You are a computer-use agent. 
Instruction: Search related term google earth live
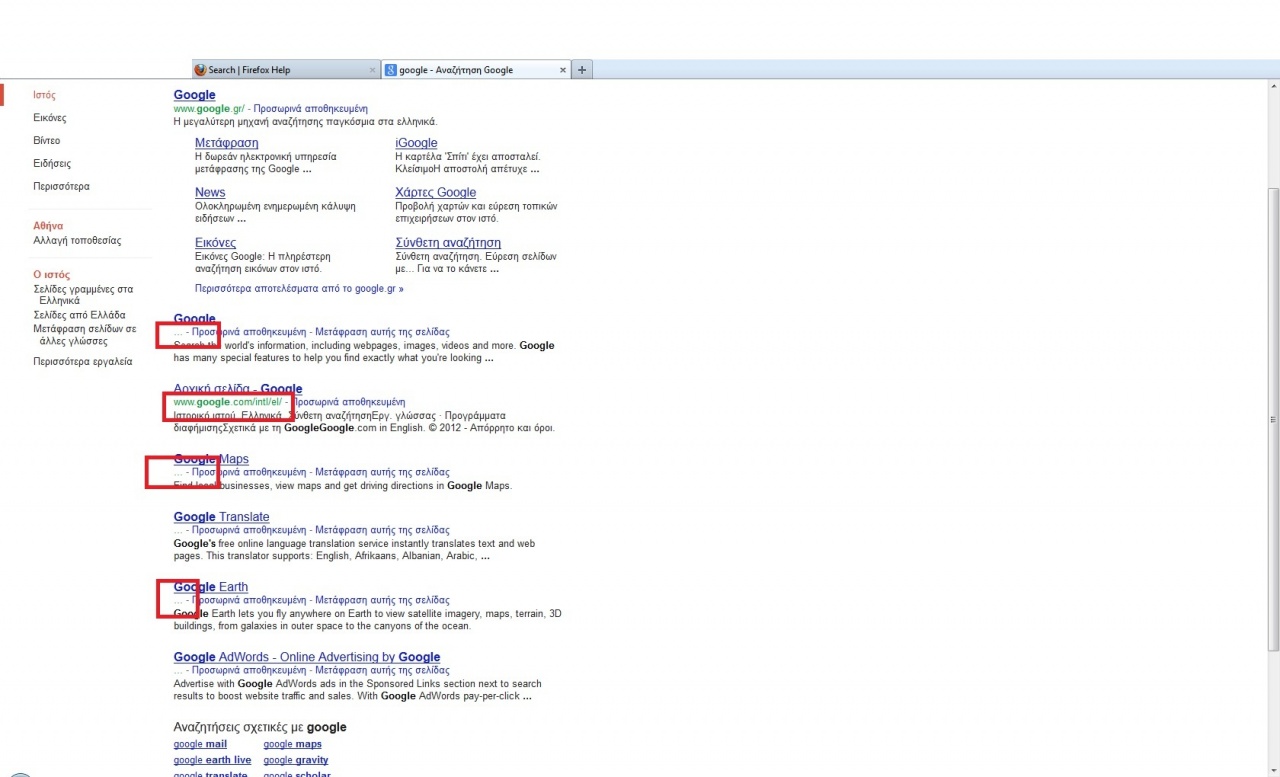[x=212, y=760]
